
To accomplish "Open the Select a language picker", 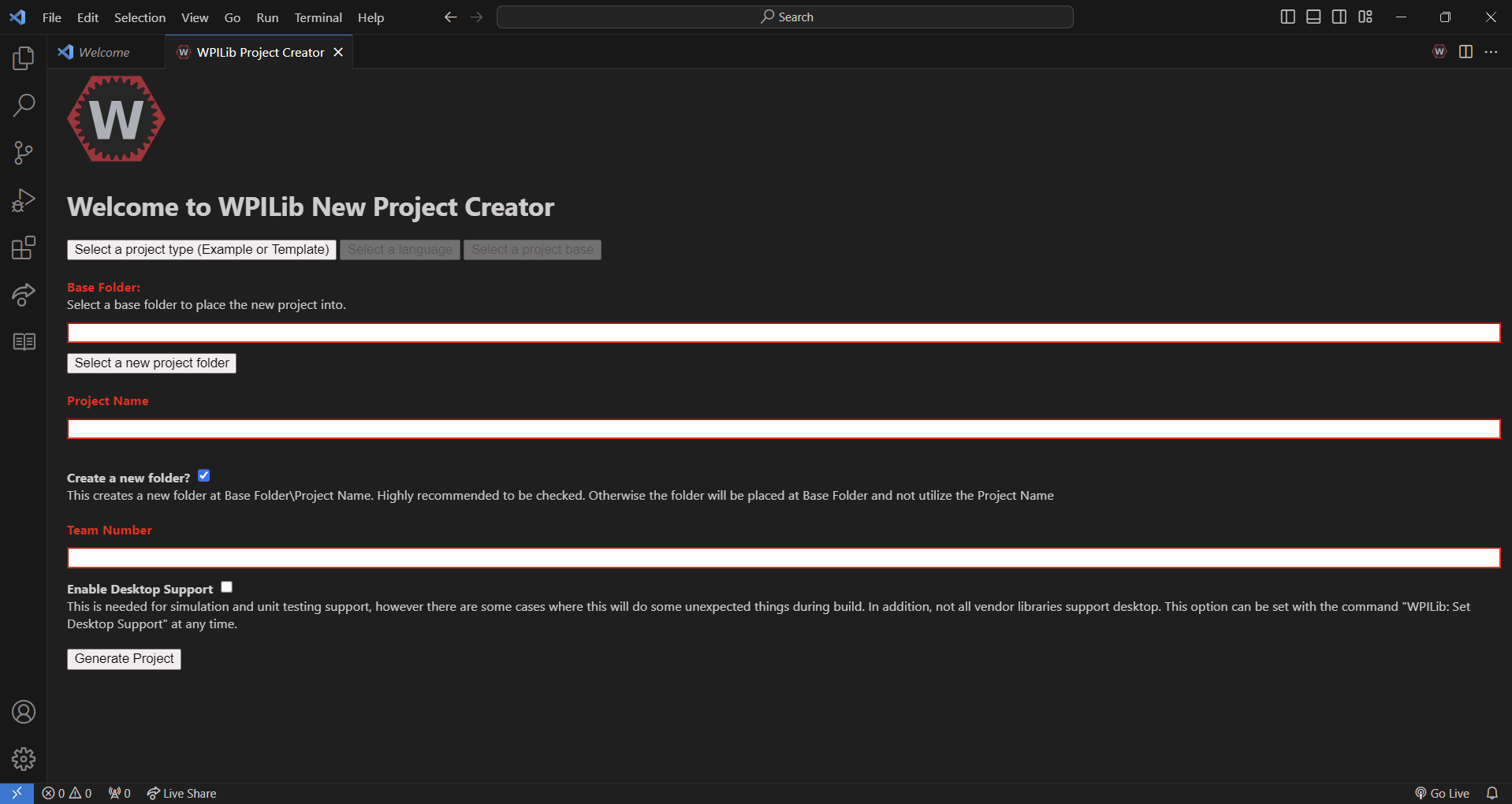I will 400,250.
